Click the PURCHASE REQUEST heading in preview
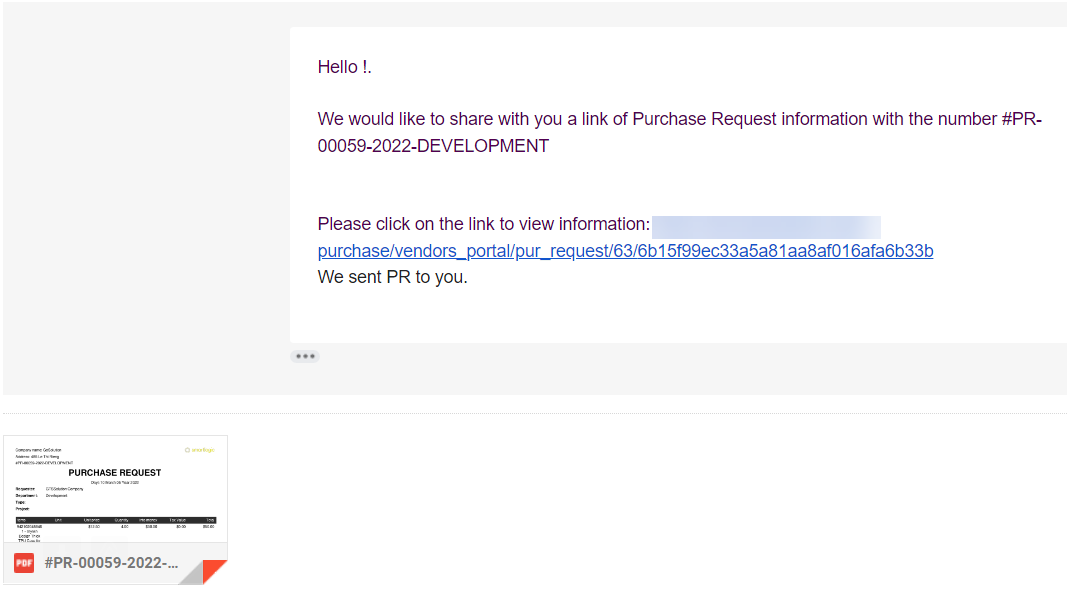 [x=115, y=472]
